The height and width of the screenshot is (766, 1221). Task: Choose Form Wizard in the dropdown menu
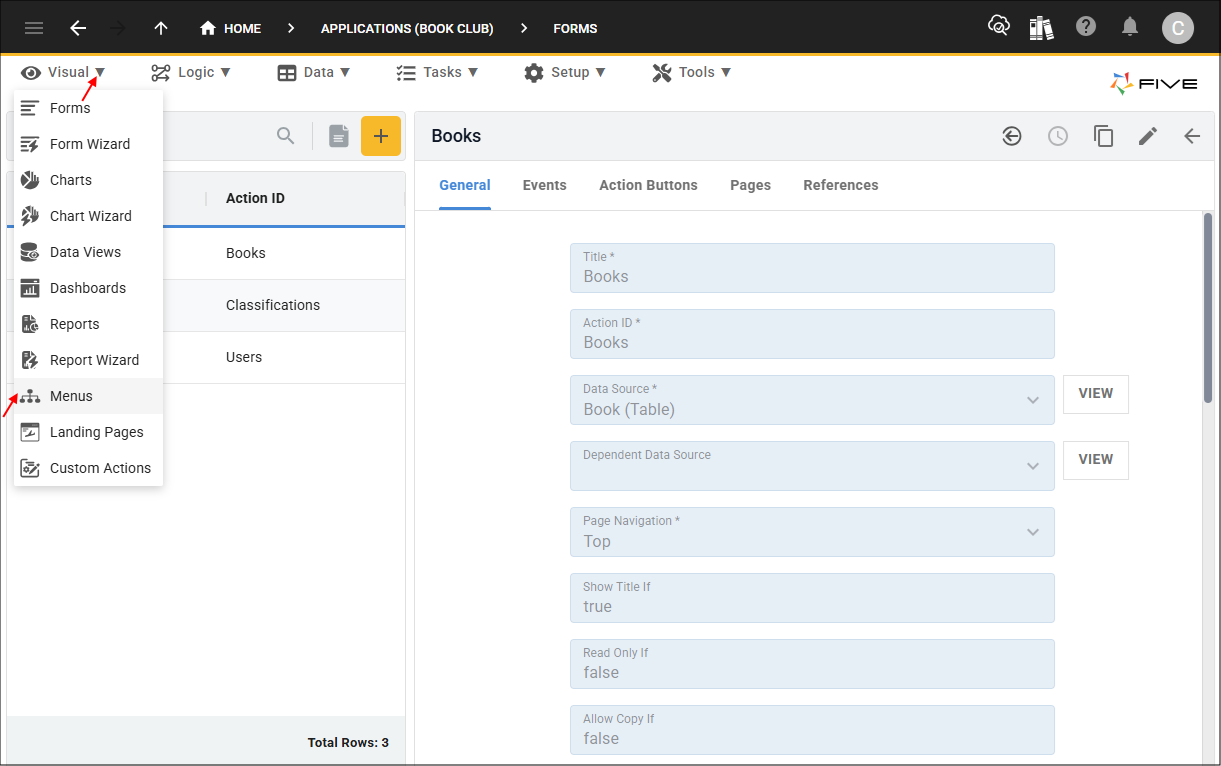pos(88,144)
